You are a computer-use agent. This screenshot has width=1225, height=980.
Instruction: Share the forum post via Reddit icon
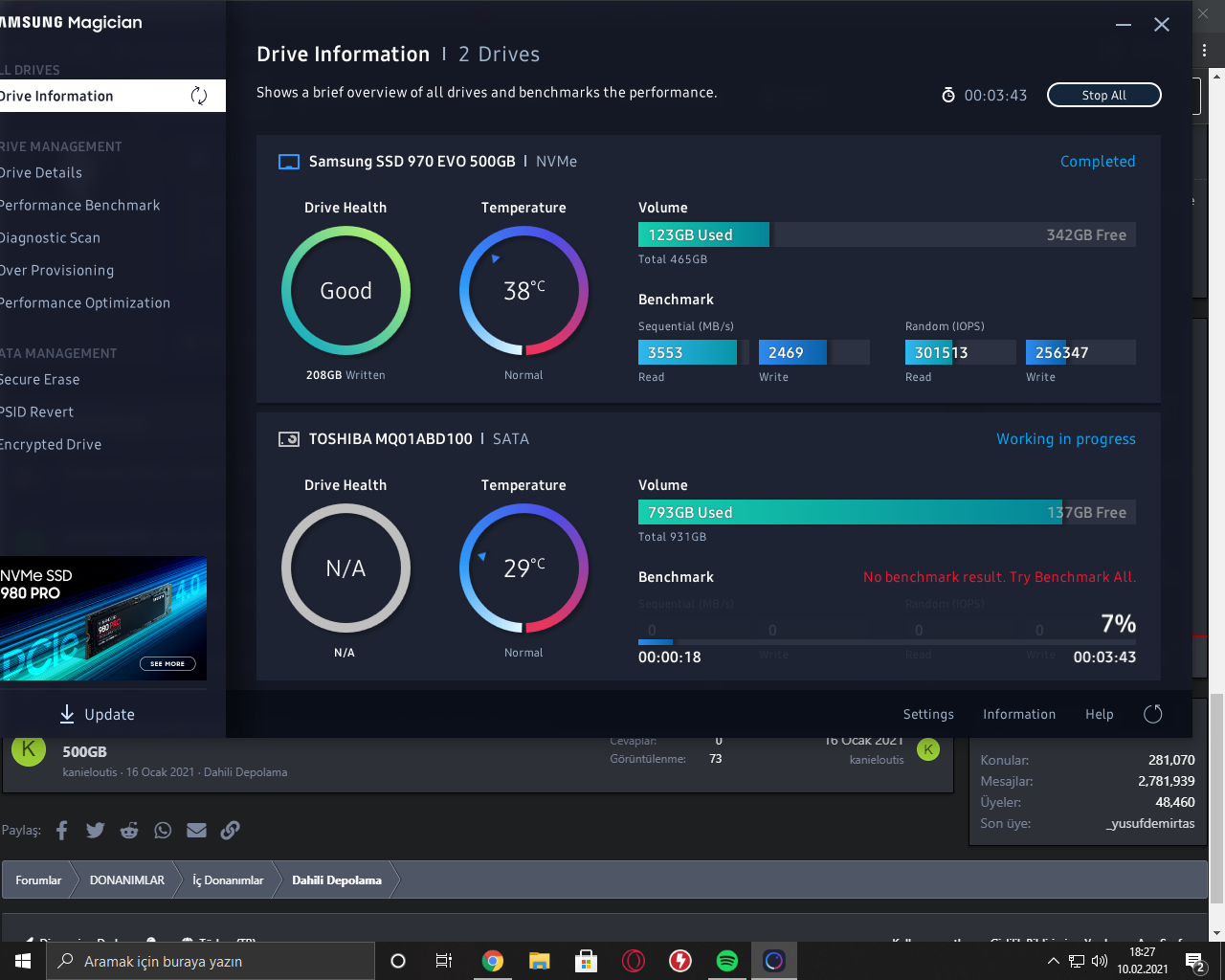(129, 830)
